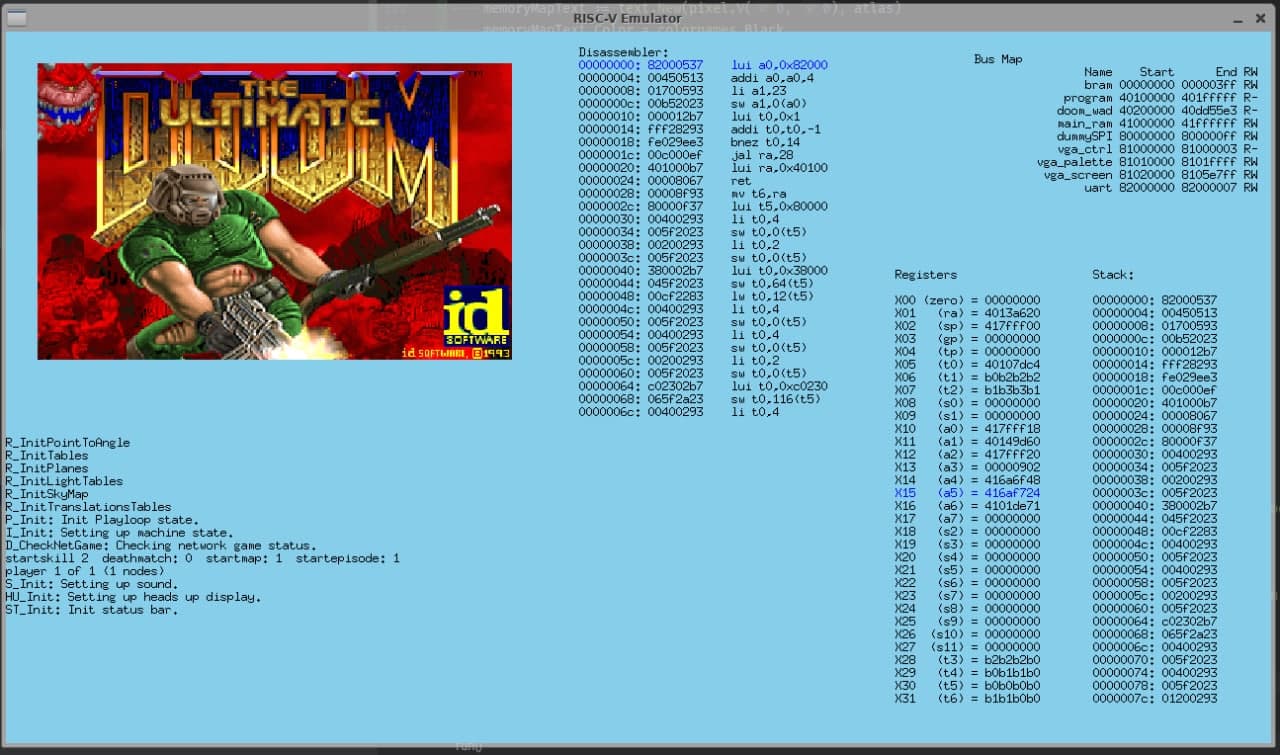The image size is (1280, 755).
Task: Select the 'bram' row in the Bus Map
Action: coord(1171,85)
